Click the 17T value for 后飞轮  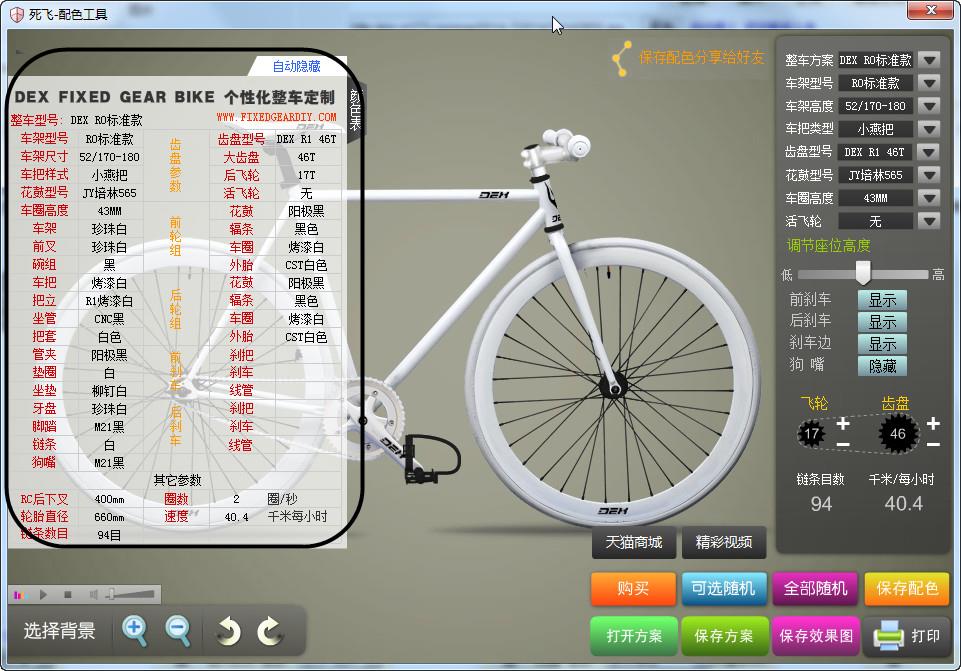coord(306,175)
